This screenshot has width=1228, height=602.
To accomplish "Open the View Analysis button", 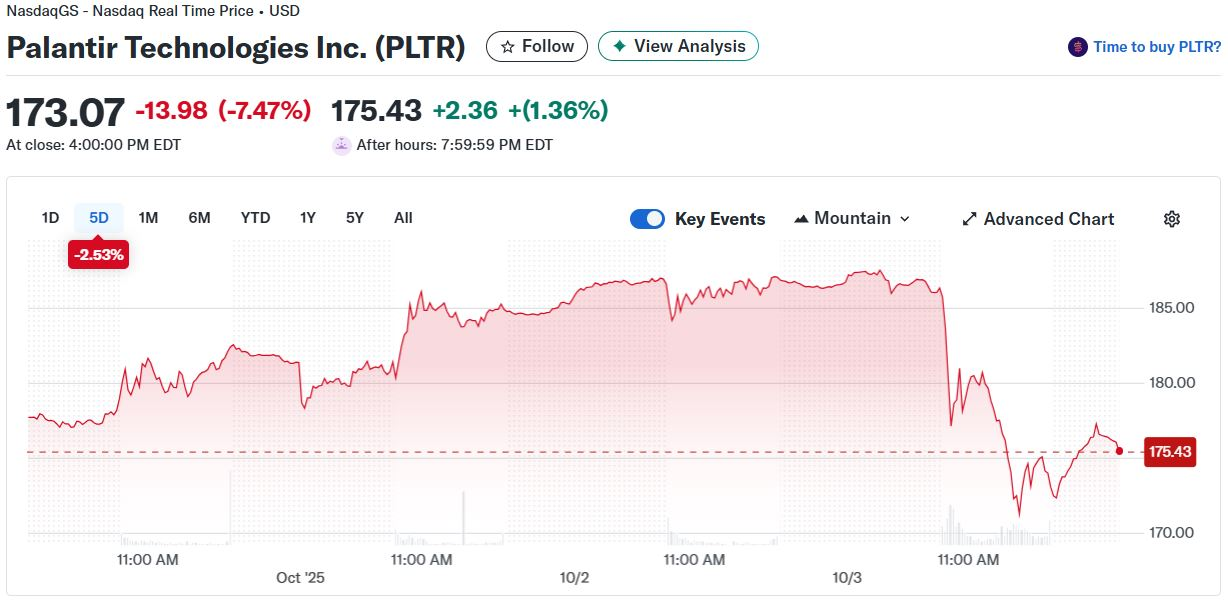I will coord(678,47).
